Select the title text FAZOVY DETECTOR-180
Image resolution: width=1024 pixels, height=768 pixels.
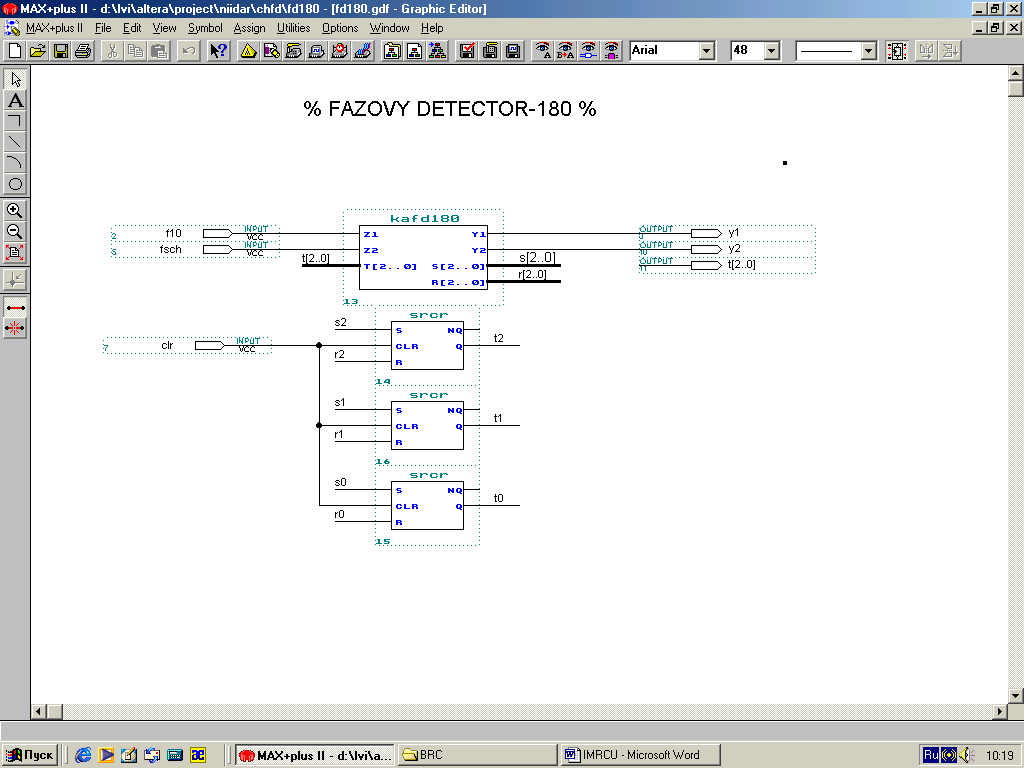(x=450, y=109)
